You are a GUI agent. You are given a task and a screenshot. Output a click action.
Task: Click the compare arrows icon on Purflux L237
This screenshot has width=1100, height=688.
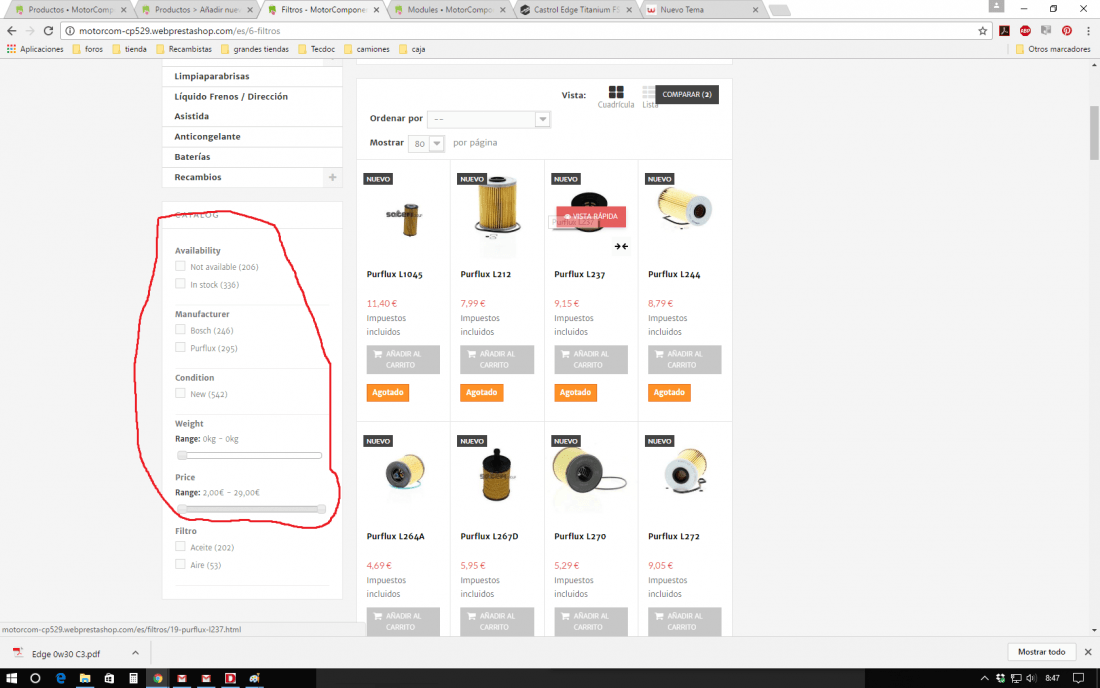[x=621, y=246]
